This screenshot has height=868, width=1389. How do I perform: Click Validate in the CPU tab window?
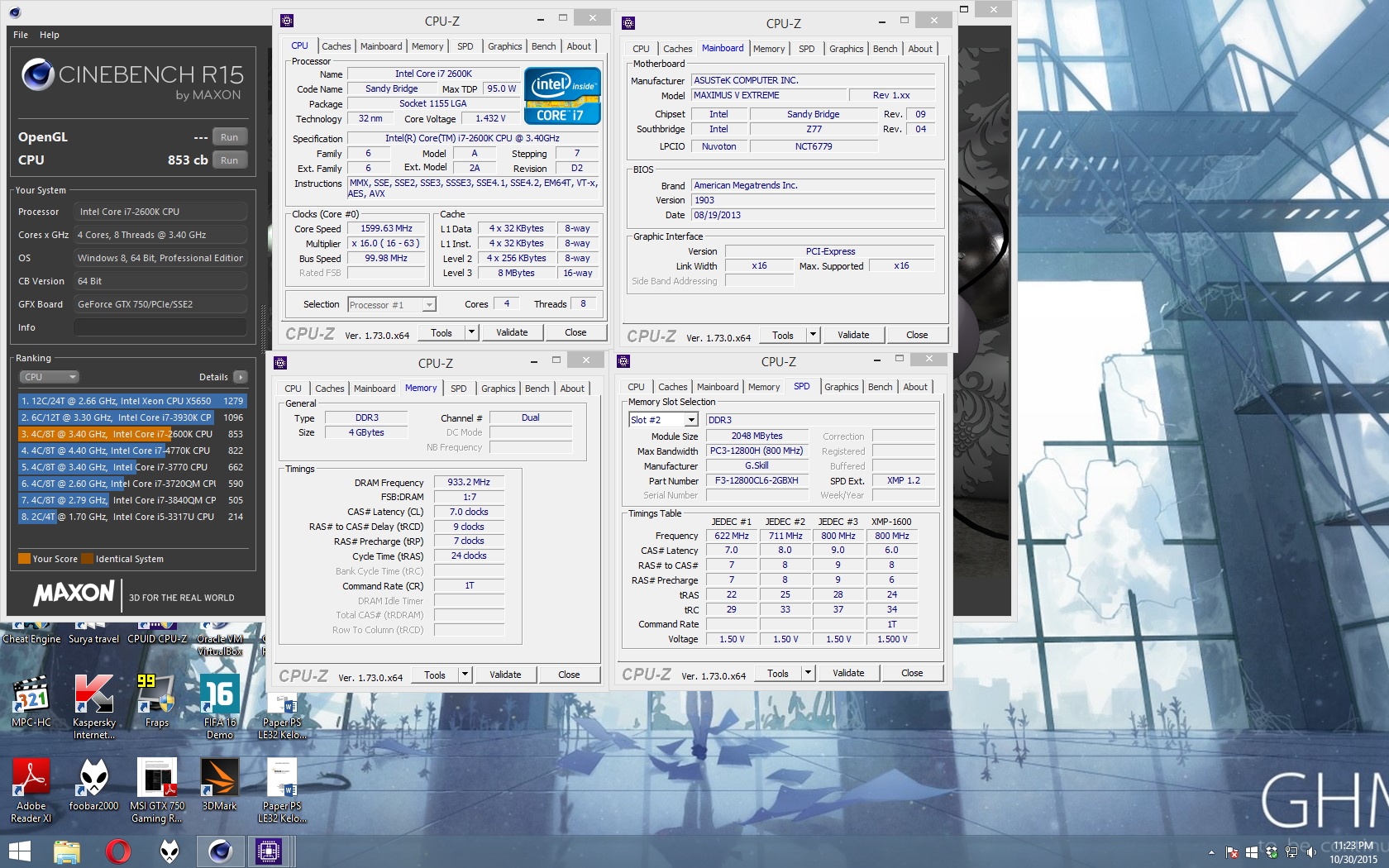pos(512,332)
